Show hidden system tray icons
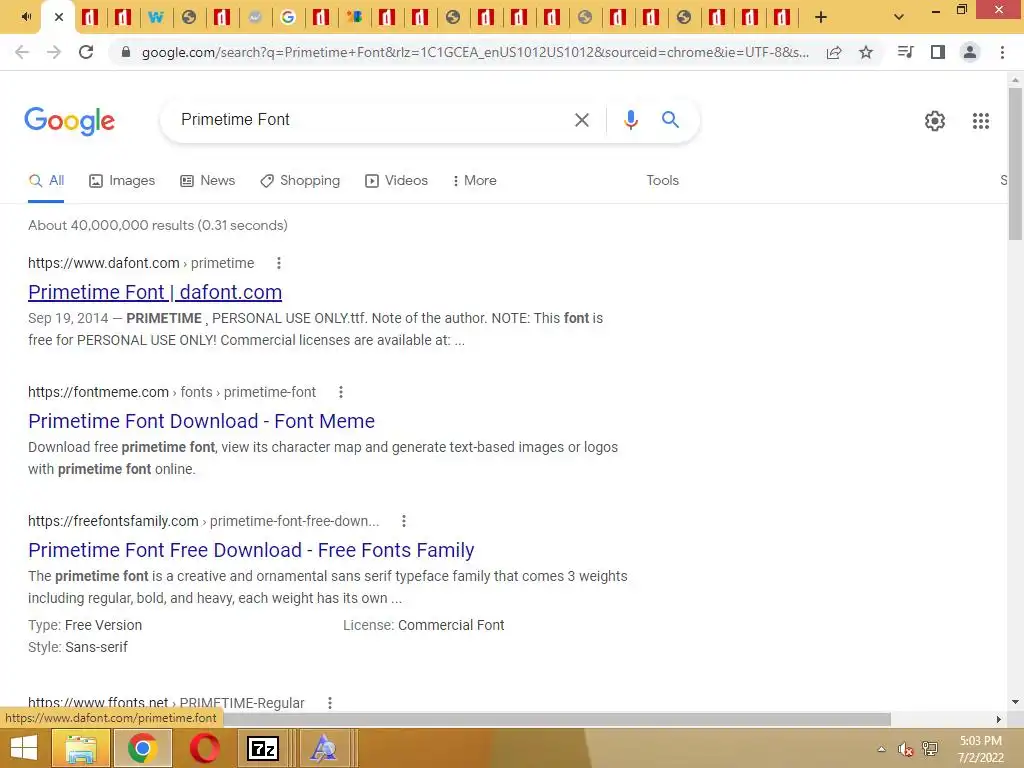This screenshot has width=1024, height=768. point(881,749)
